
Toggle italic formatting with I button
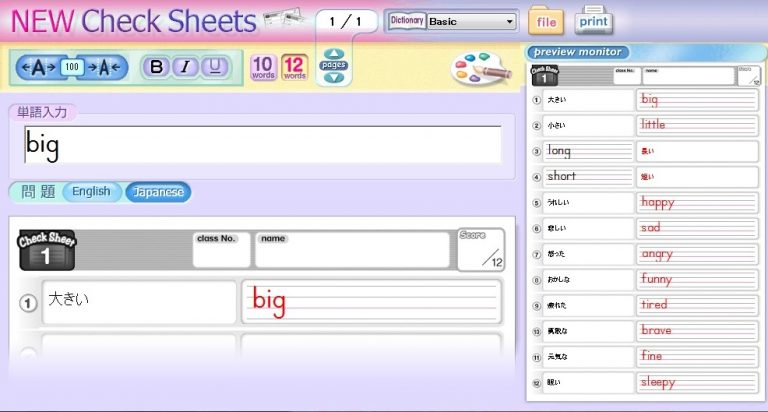pos(185,67)
